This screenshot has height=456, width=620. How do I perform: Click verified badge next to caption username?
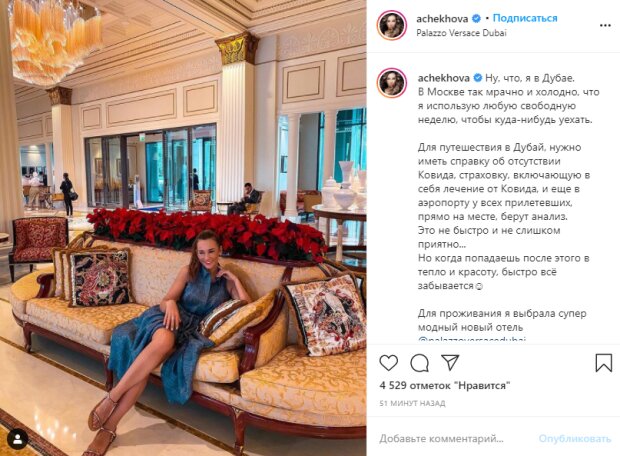478,78
